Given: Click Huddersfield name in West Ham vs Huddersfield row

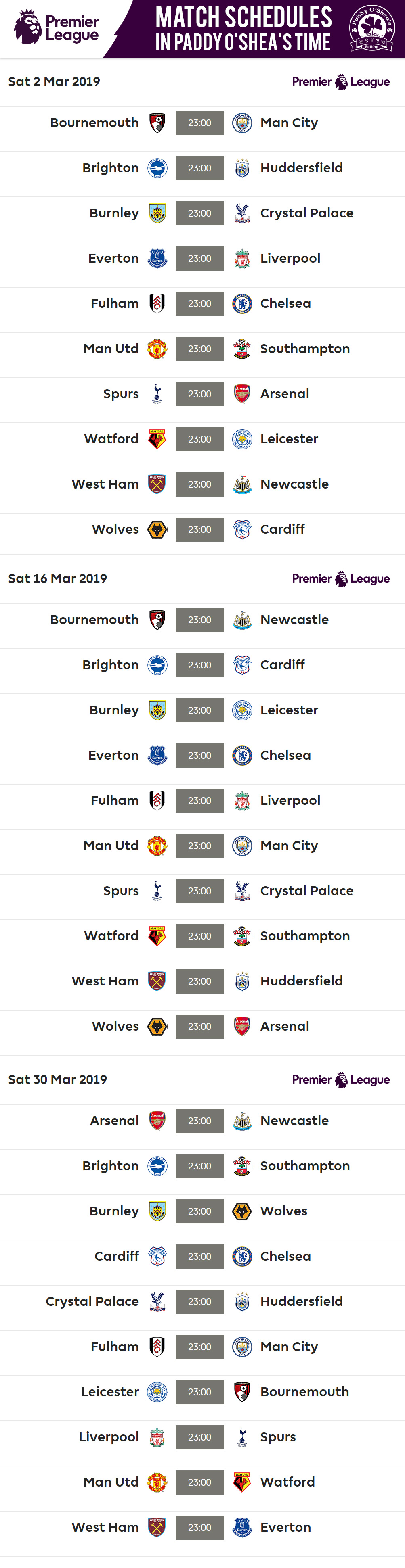Looking at the screenshot, I should (302, 981).
